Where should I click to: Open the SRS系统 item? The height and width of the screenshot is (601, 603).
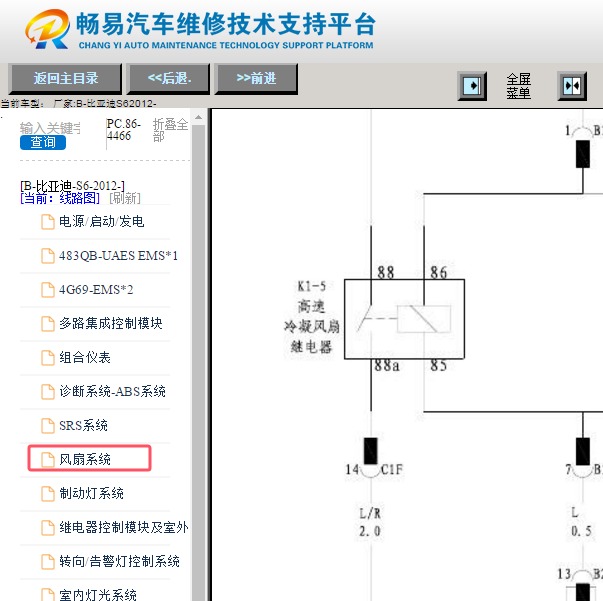(83, 425)
